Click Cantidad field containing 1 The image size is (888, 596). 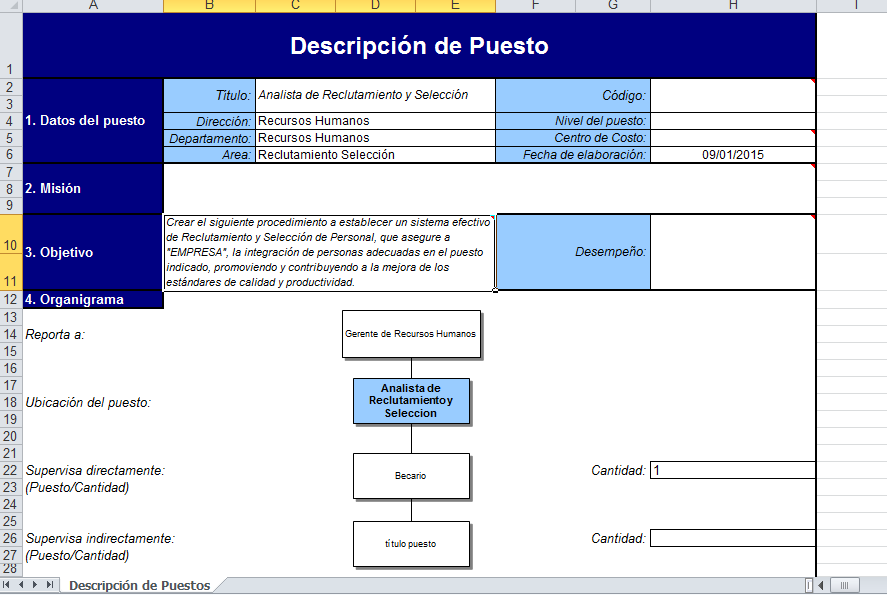[x=733, y=470]
